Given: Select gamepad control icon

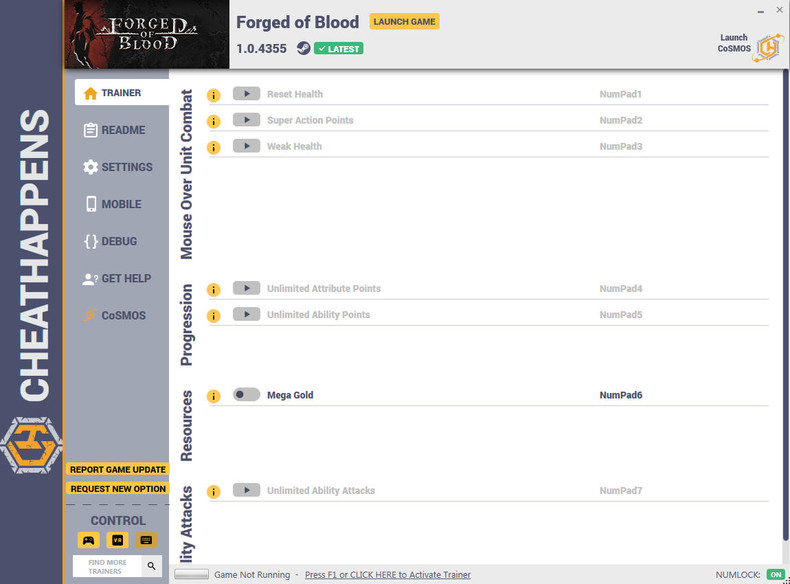Looking at the screenshot, I should point(89,540).
